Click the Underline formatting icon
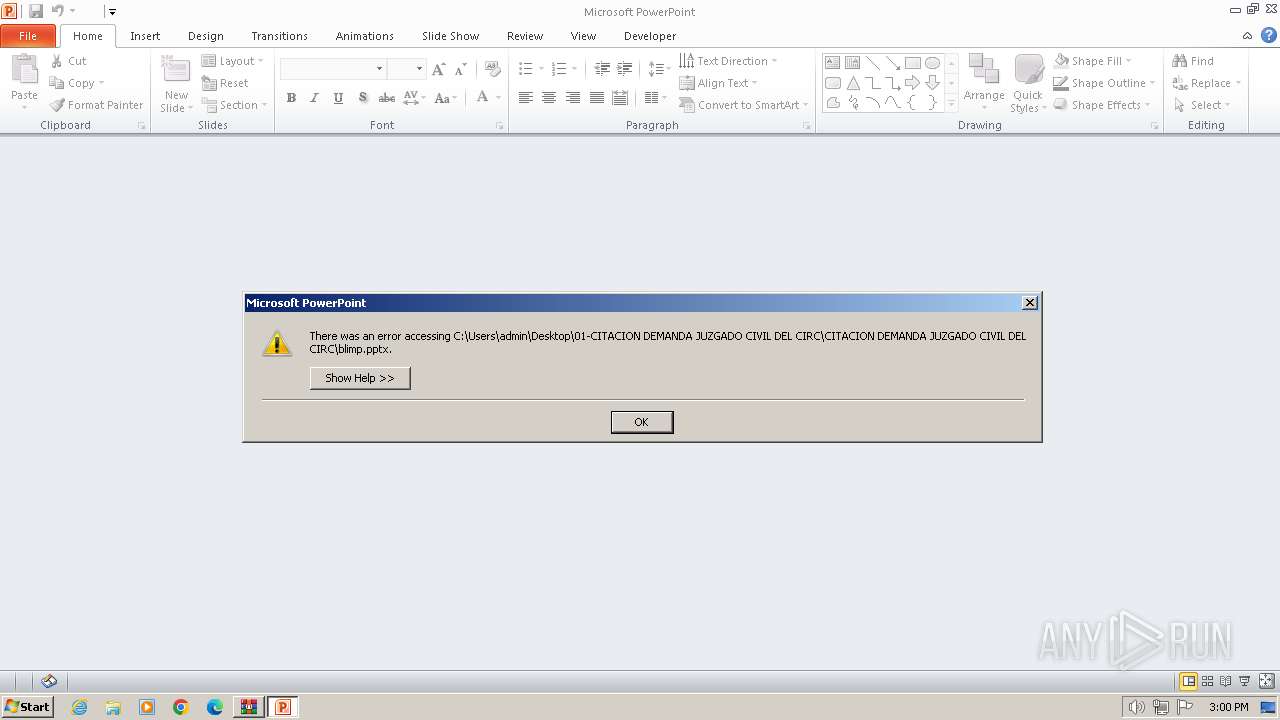This screenshot has height=720, width=1280. [338, 98]
